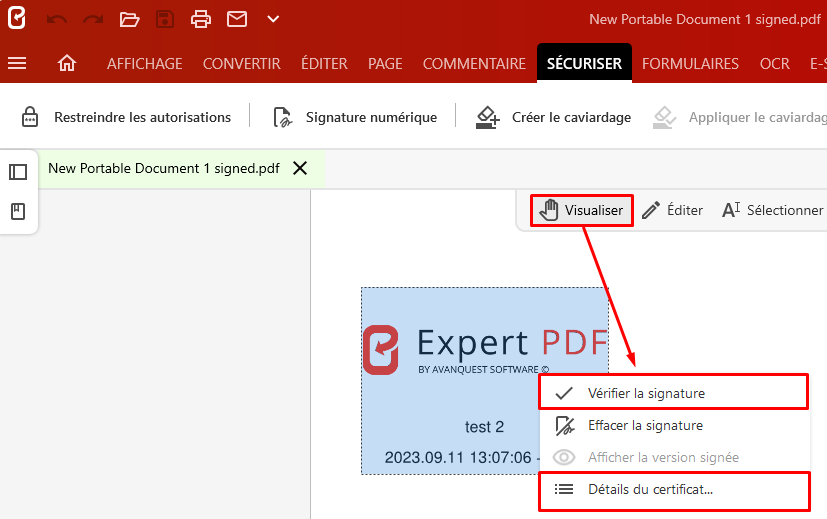Select Créer le caviardage
This screenshot has height=519, width=827.
click(553, 117)
